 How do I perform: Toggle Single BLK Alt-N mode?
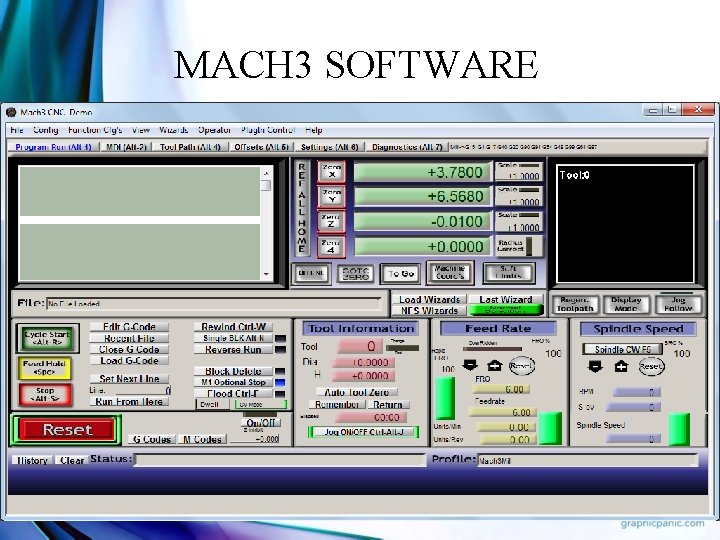pos(233,338)
